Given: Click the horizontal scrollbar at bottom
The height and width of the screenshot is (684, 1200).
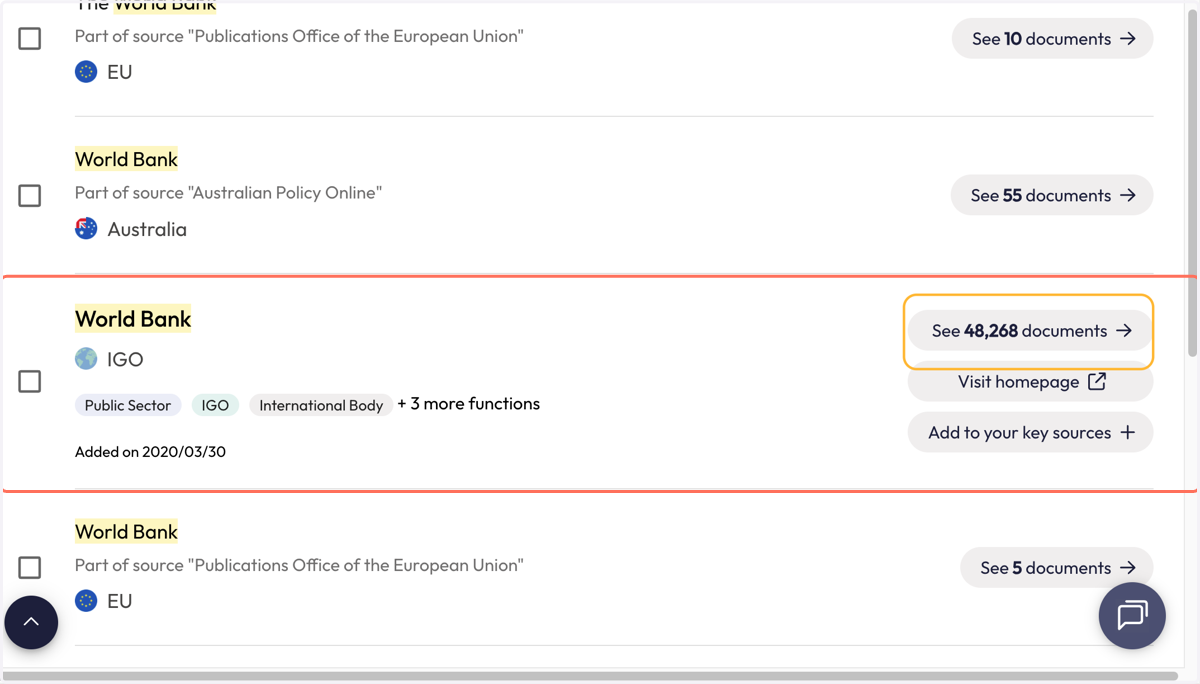Looking at the screenshot, I should (x=590, y=676).
